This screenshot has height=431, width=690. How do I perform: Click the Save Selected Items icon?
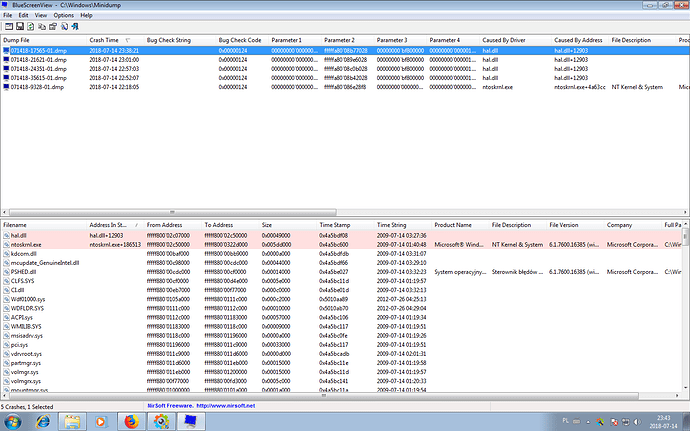pyautogui.click(x=20, y=27)
